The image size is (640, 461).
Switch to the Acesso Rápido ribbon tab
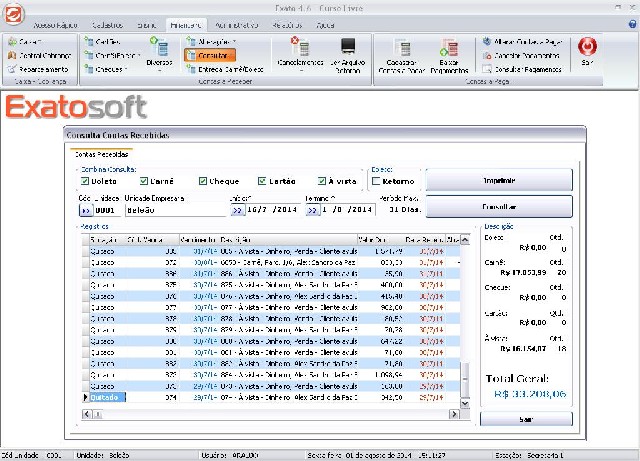(55, 25)
